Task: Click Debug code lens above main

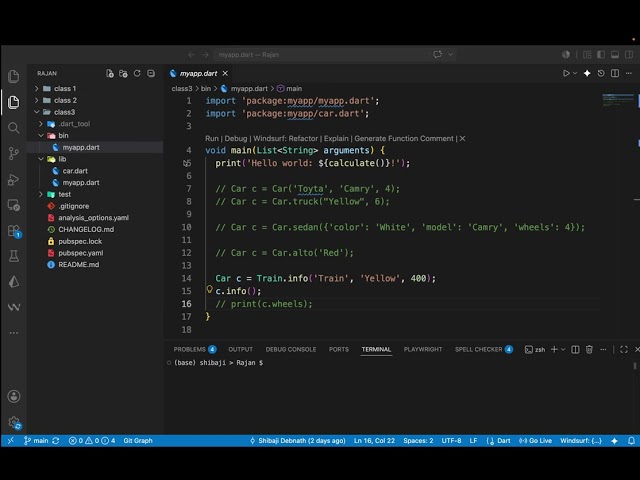Action: click(236, 139)
